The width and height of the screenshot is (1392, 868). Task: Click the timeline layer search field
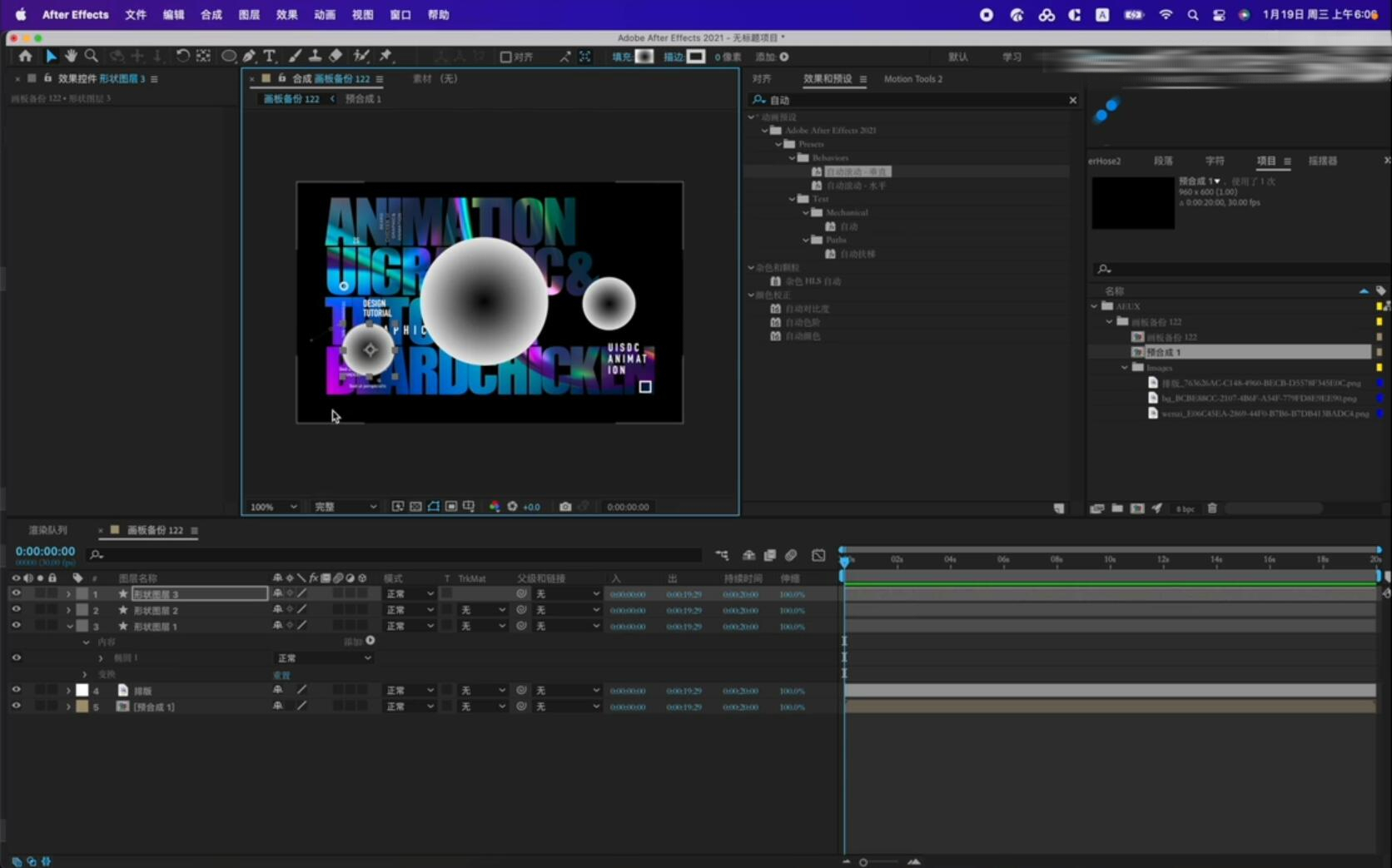coord(395,554)
